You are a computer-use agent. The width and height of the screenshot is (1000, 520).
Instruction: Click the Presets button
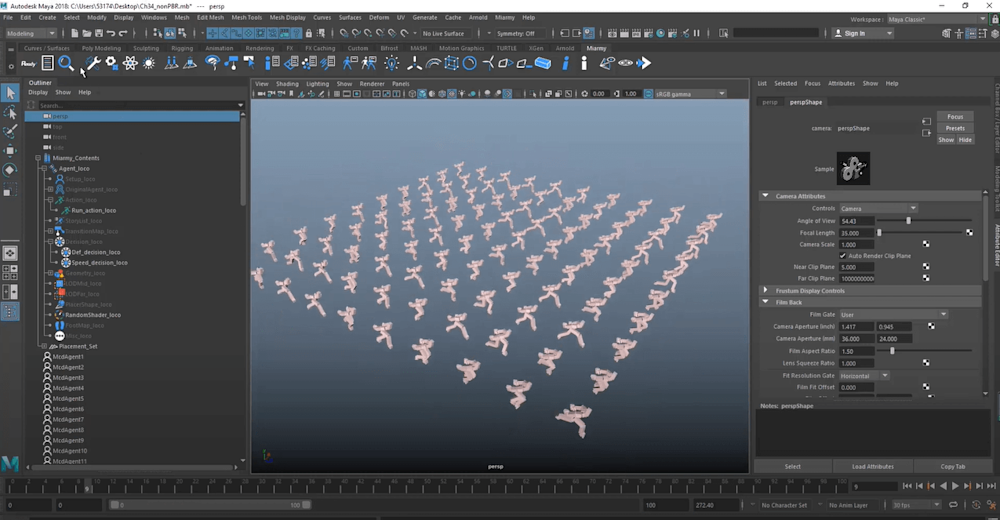click(955, 128)
